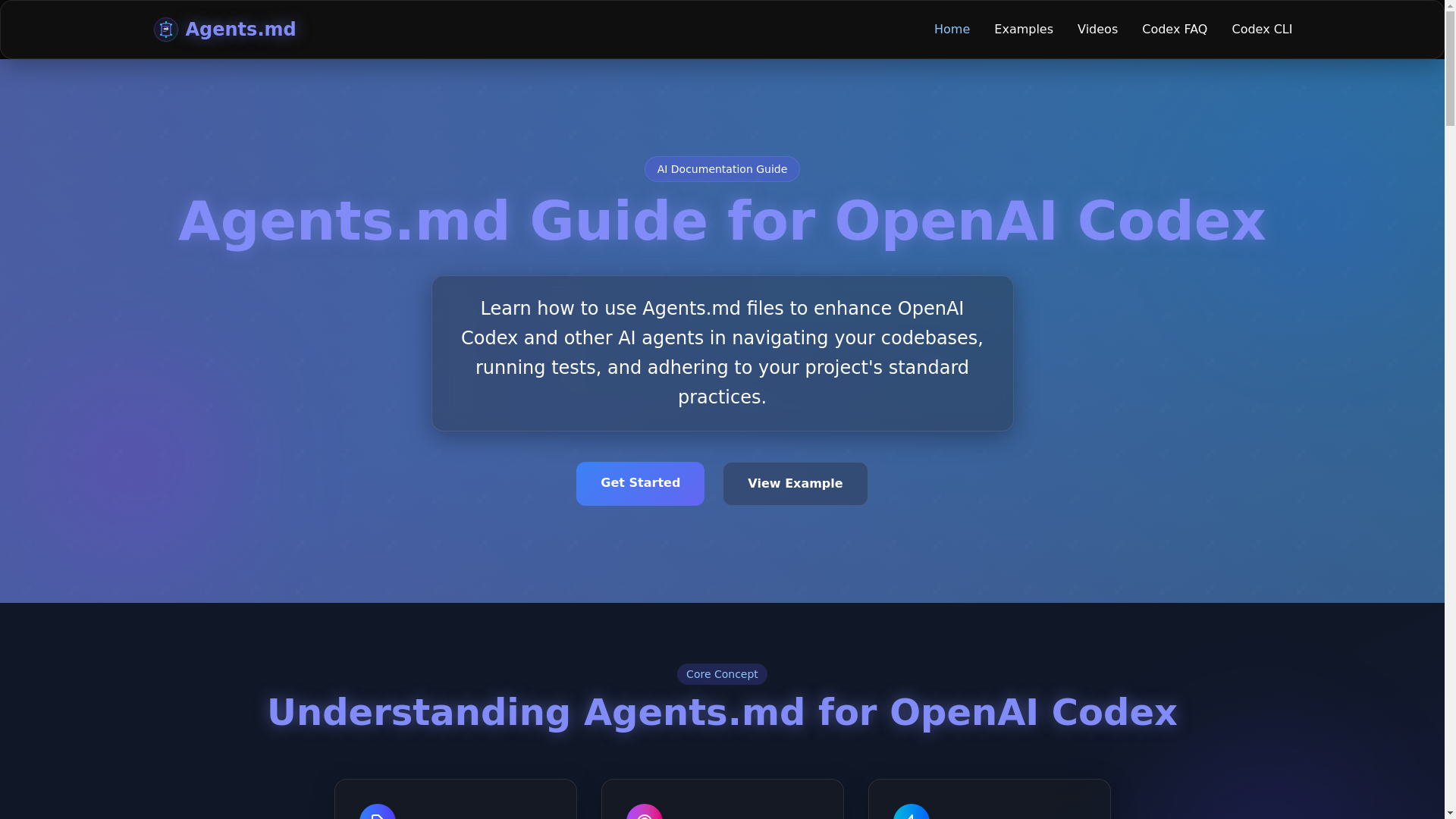The width and height of the screenshot is (1456, 819).
Task: Click the View Example button
Action: pyautogui.click(x=795, y=484)
